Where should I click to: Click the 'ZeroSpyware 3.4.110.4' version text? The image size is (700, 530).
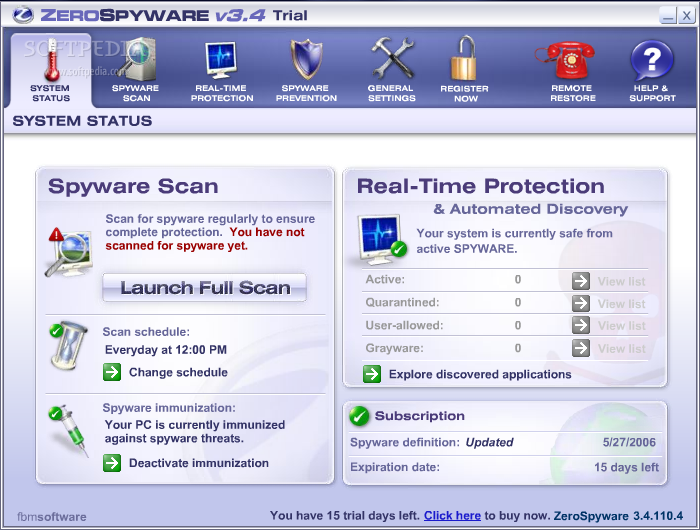pyautogui.click(x=618, y=516)
